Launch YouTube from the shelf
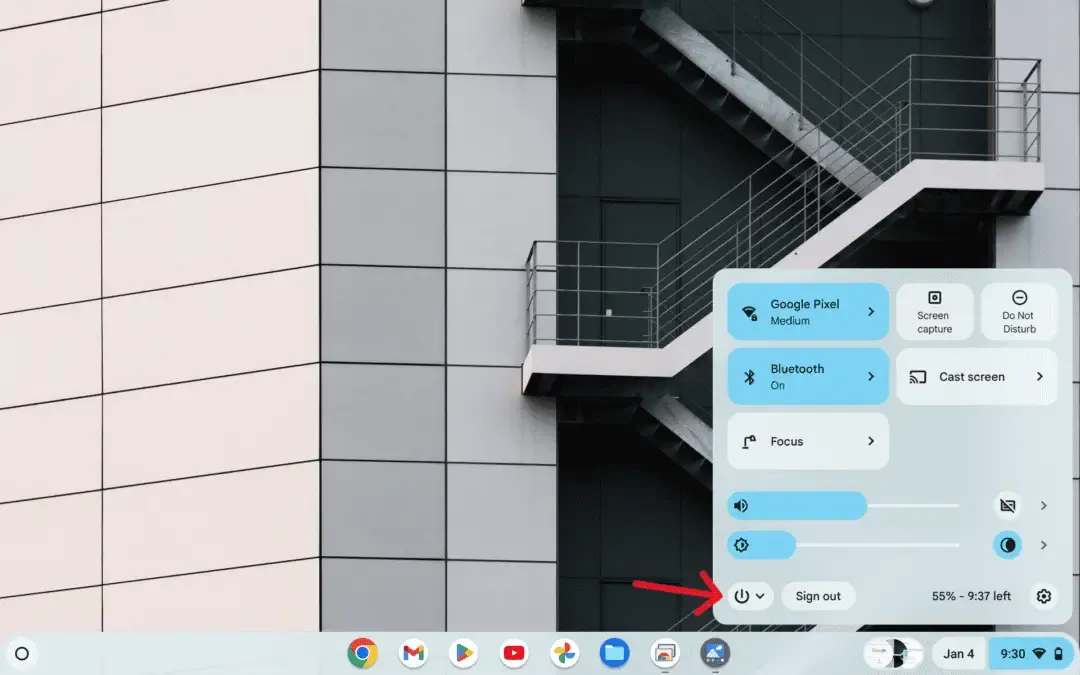 pyautogui.click(x=514, y=653)
